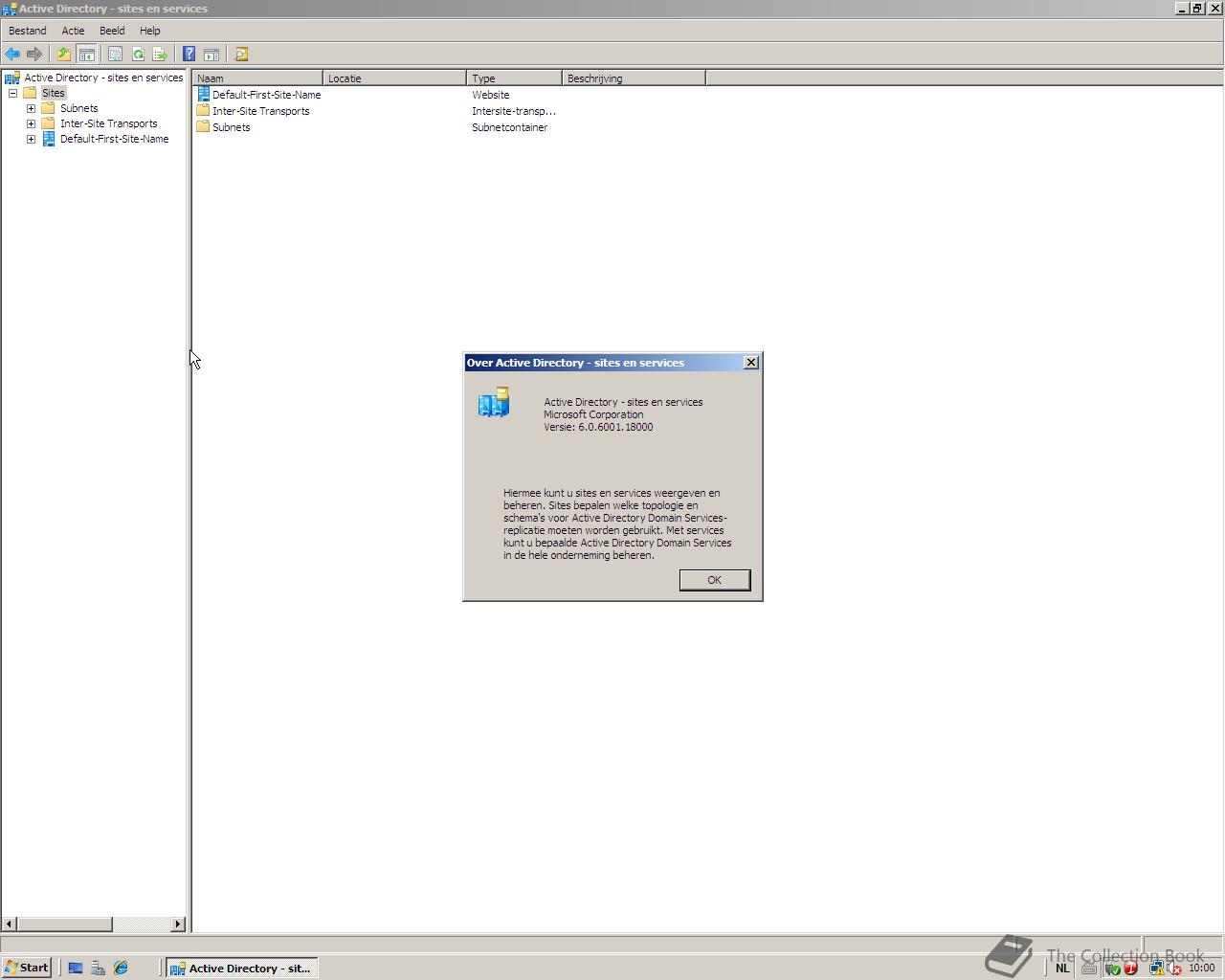Image resolution: width=1225 pixels, height=980 pixels.
Task: Click the Intersite-transp... type cell
Action: point(514,111)
